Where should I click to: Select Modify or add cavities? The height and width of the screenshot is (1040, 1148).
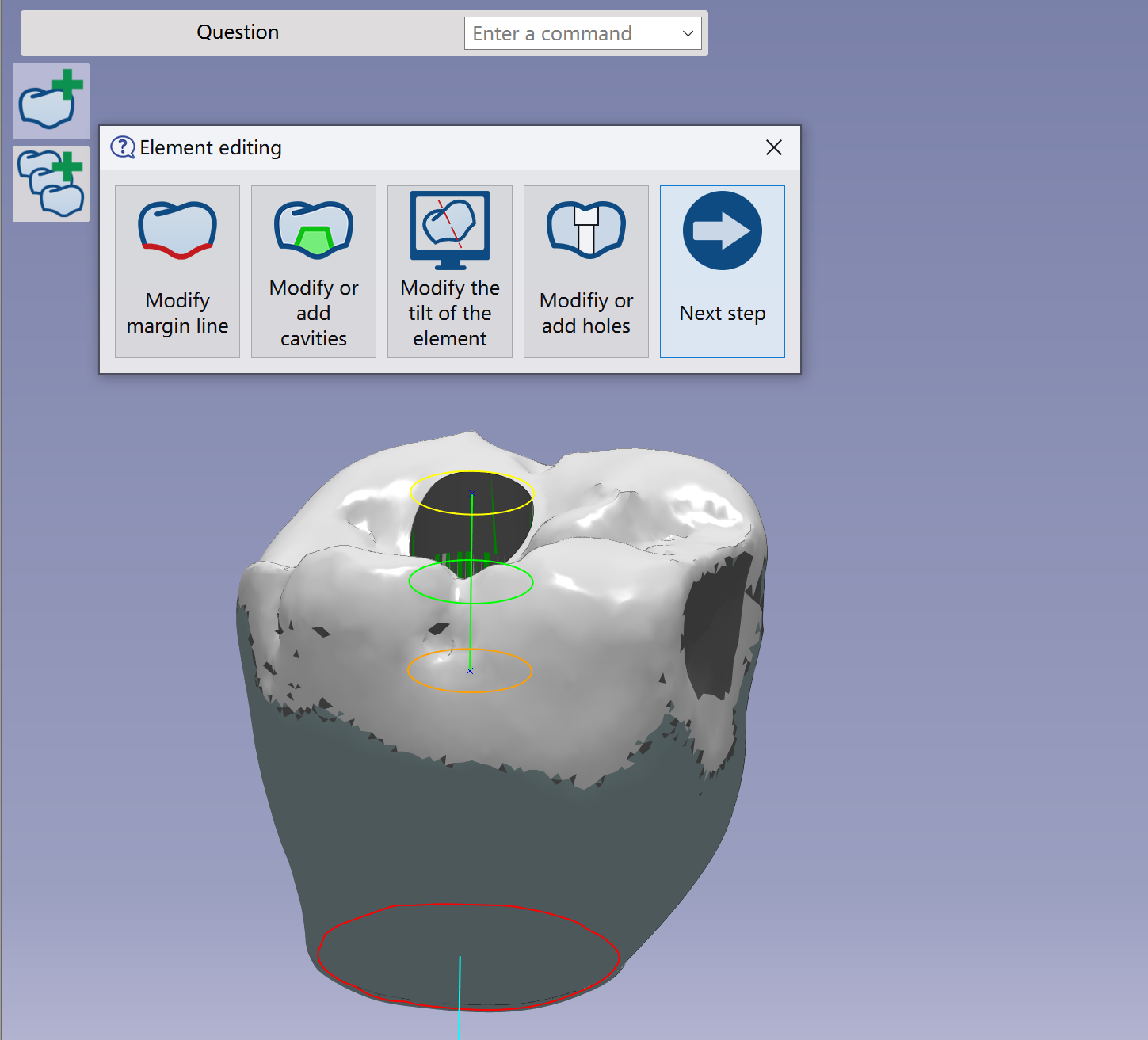pyautogui.click(x=314, y=272)
